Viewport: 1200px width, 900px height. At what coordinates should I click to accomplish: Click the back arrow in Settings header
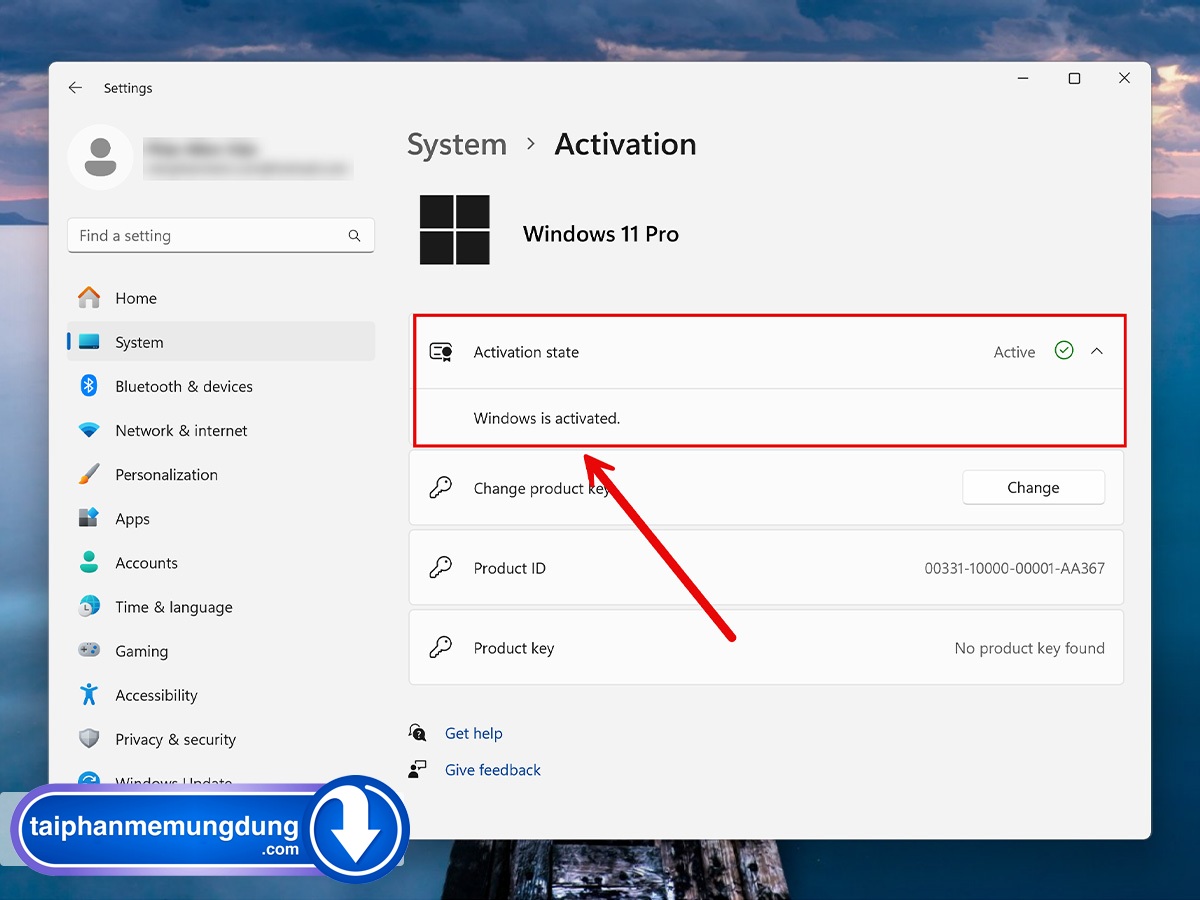[75, 88]
